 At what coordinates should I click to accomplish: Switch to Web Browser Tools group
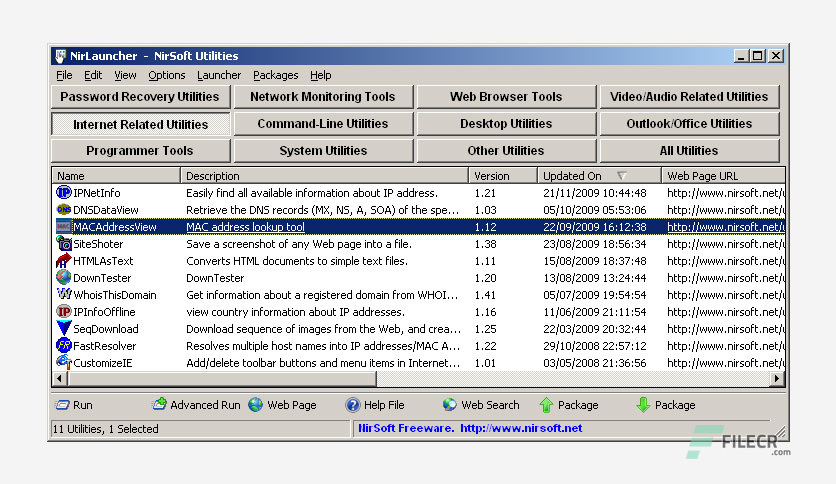(x=507, y=96)
